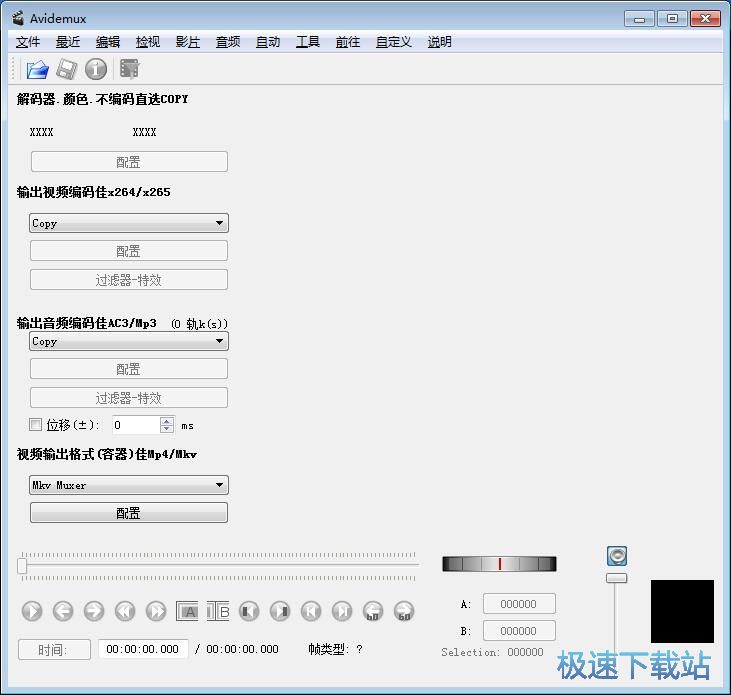
Task: Go back 60 seconds
Action: 373,611
